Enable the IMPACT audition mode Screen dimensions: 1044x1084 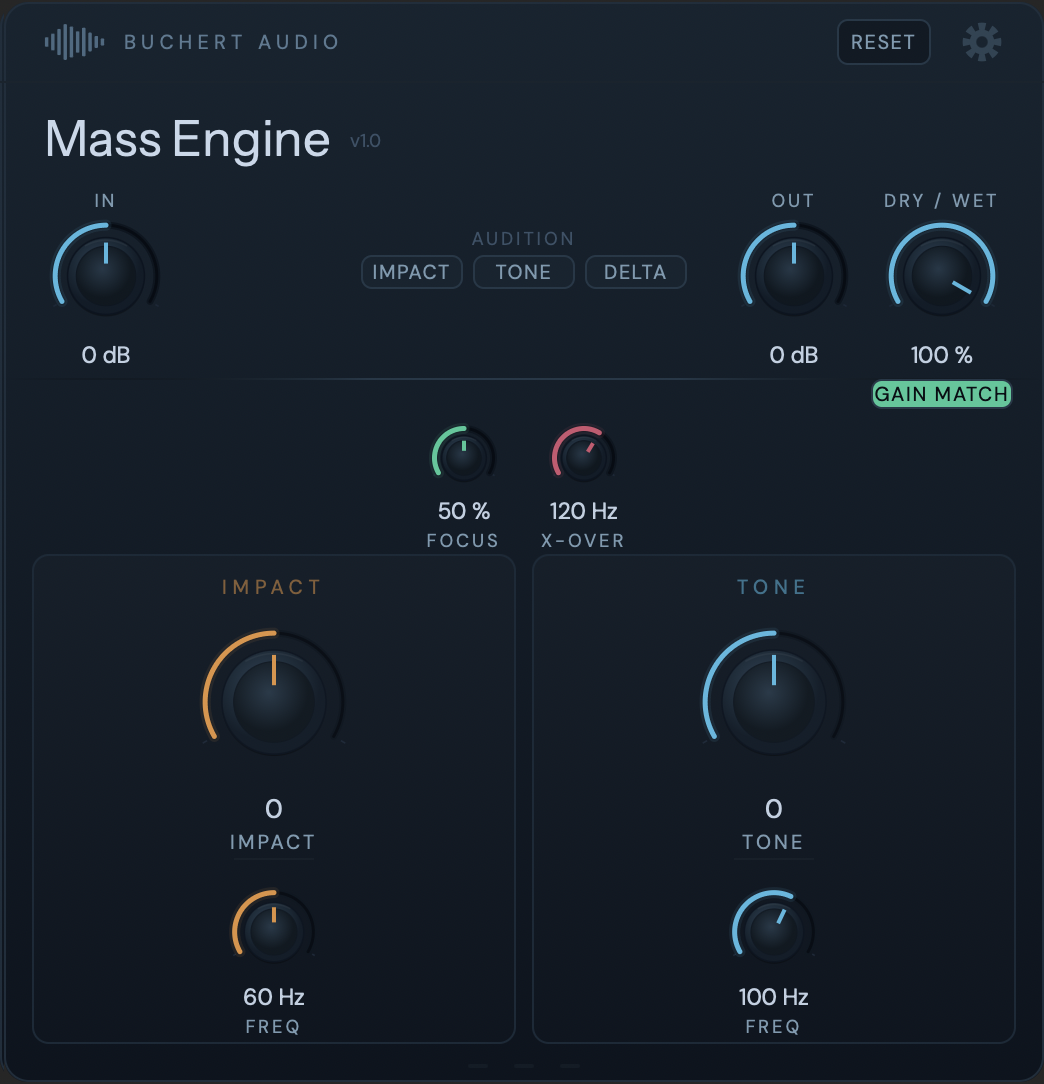click(411, 271)
